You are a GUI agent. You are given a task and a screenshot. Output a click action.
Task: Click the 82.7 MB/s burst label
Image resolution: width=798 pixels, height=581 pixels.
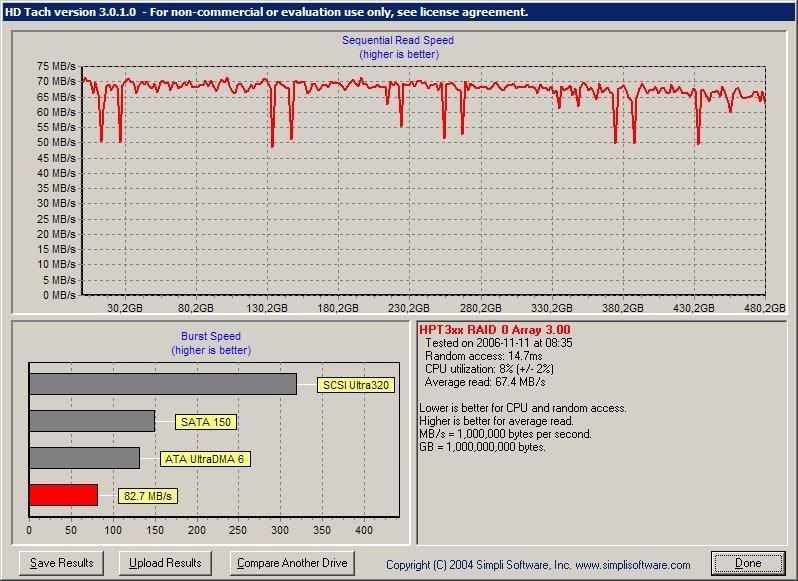click(148, 496)
